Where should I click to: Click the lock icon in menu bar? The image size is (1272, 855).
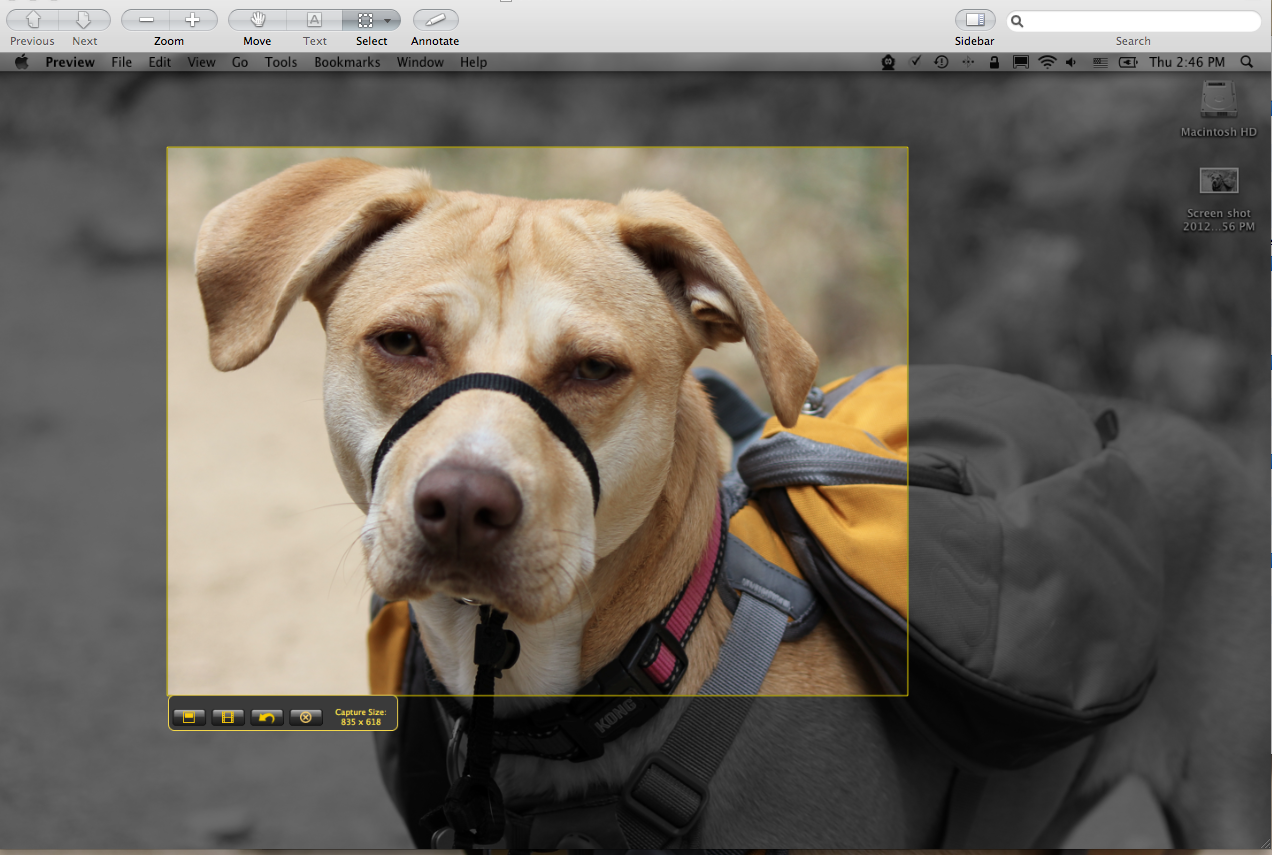993,62
